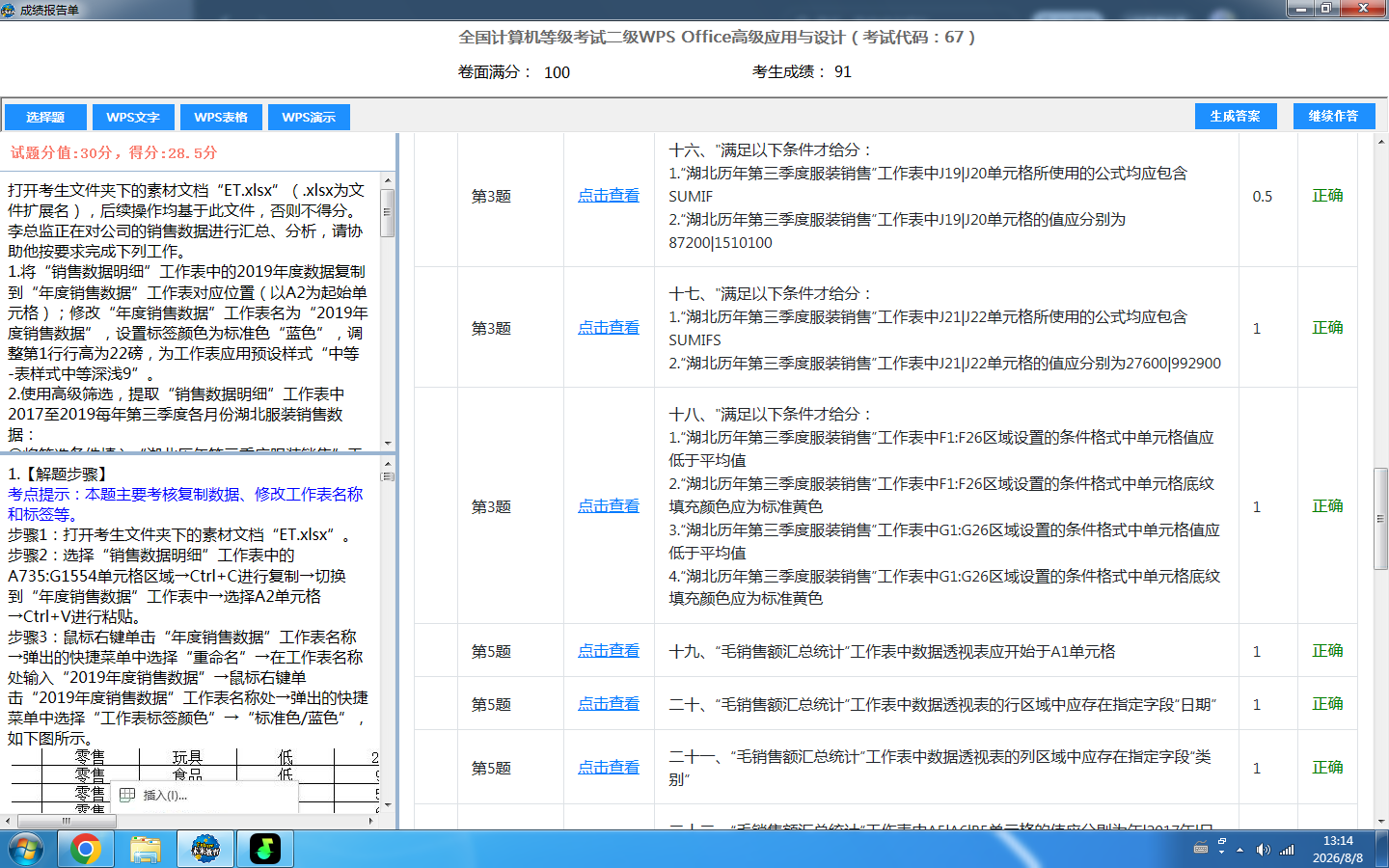Viewport: 1389px width, 868px height.
Task: Show hidden tray icons with the up arrow
Action: [x=1239, y=850]
